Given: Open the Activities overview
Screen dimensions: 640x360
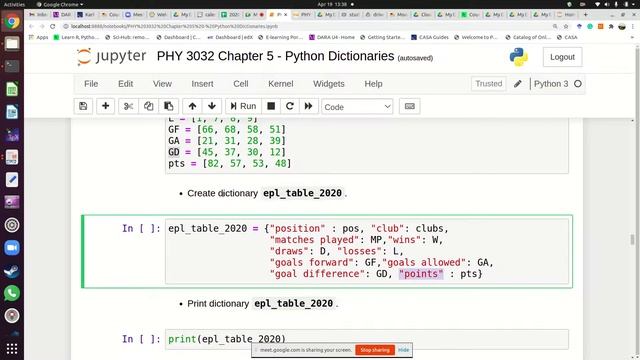Looking at the screenshot, I should [x=14, y=4].
